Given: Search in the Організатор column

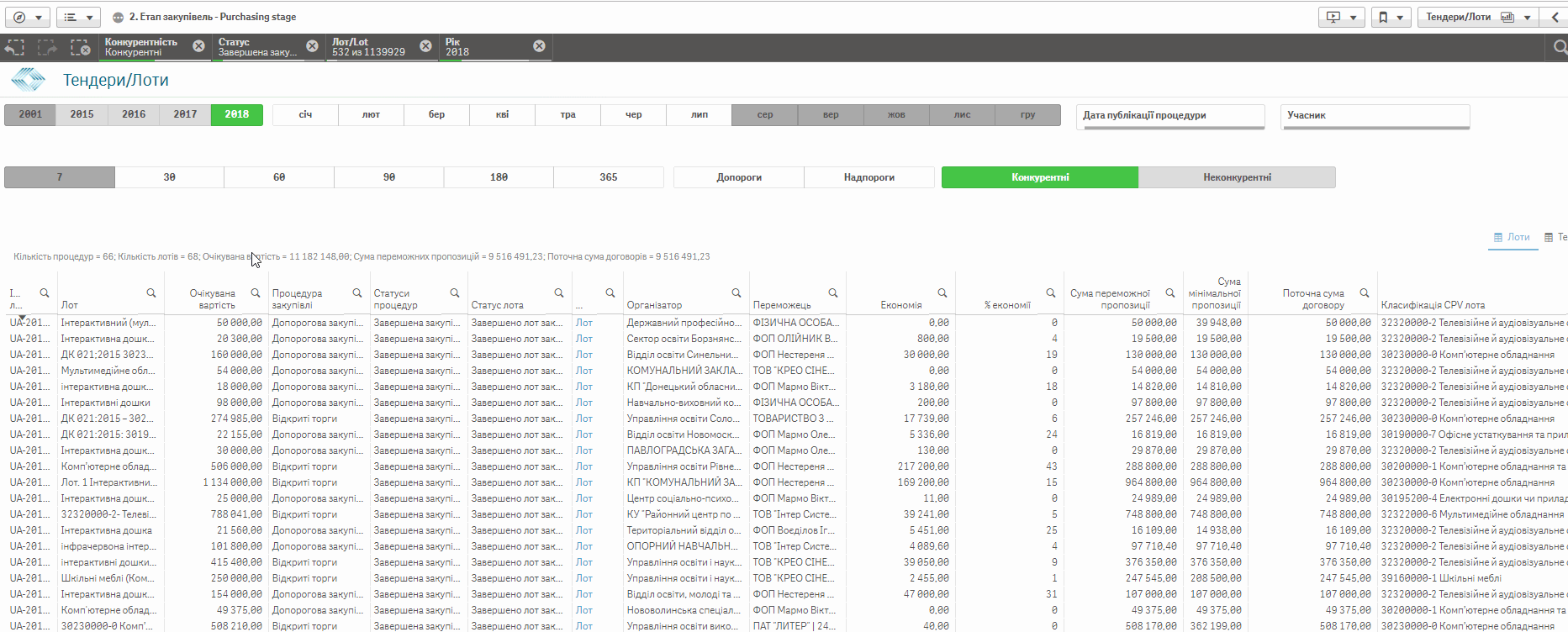Looking at the screenshot, I should 736,293.
